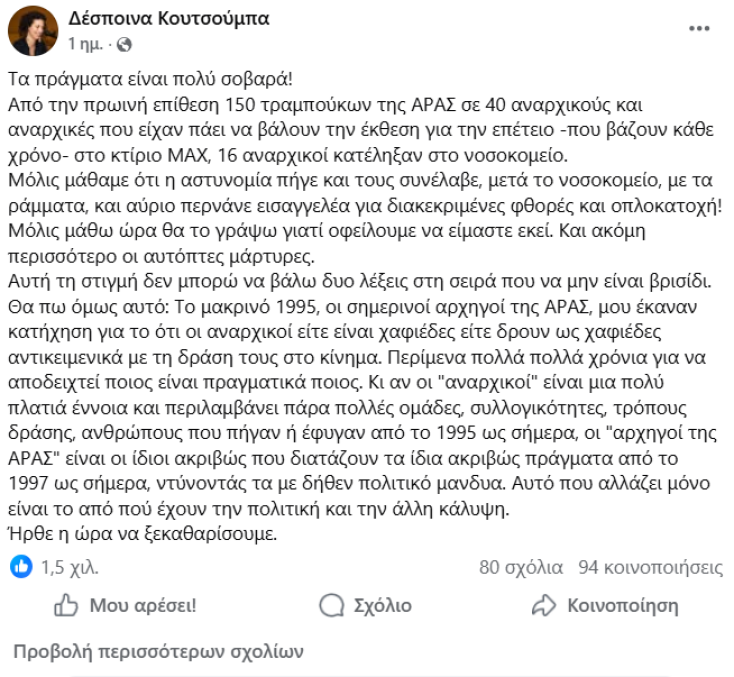Image resolution: width=734 pixels, height=677 pixels.
Task: View the "94 κοινοποιήσεις" shares list
Action: click(650, 568)
